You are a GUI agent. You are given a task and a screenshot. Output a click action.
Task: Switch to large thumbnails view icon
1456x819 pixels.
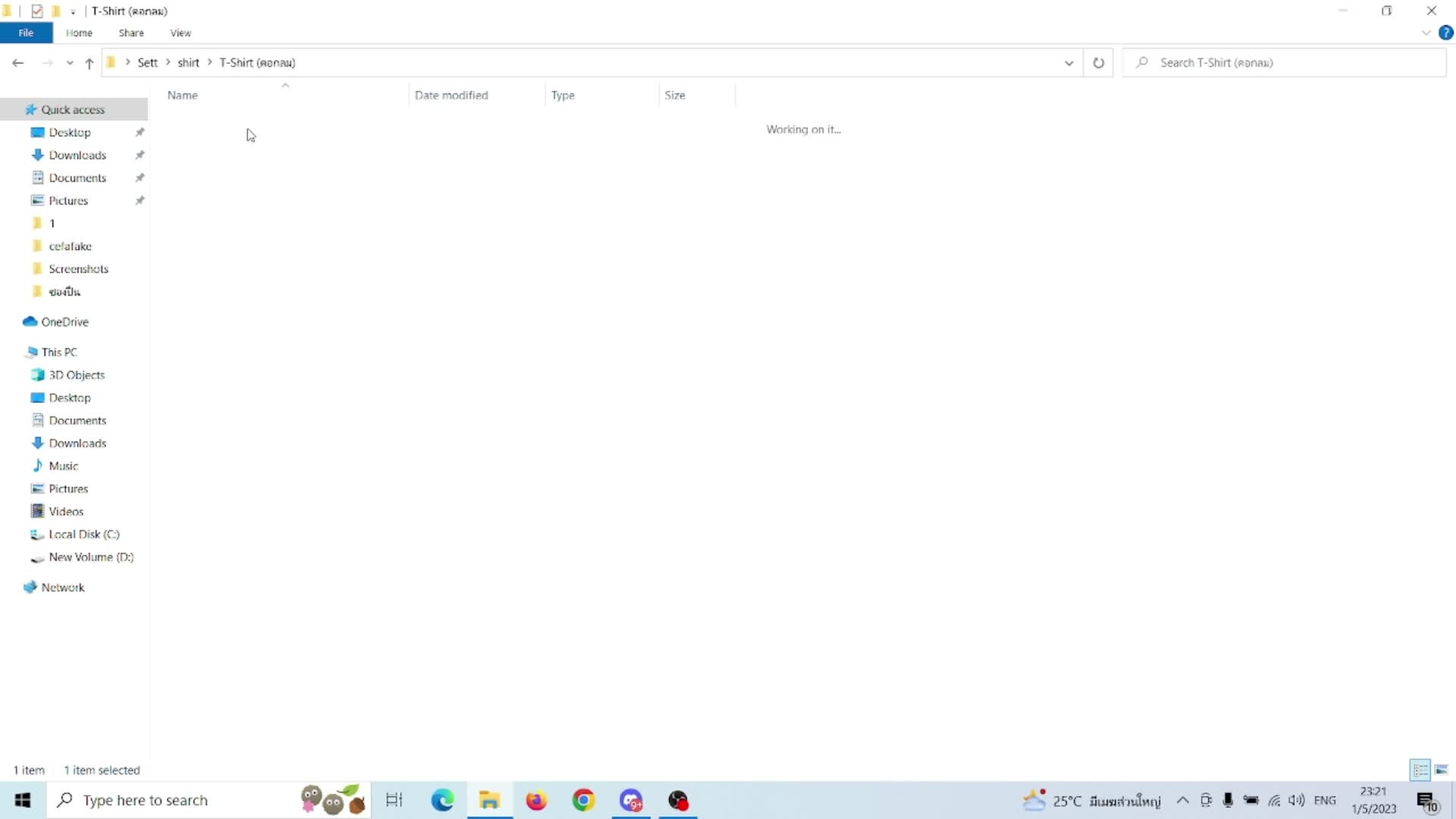[x=1442, y=770]
